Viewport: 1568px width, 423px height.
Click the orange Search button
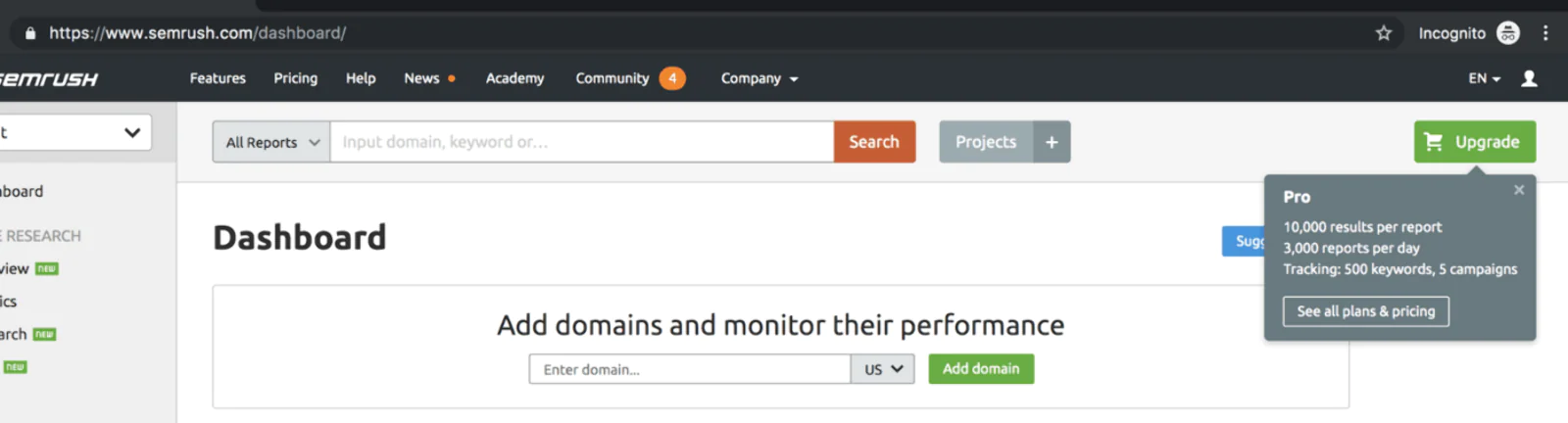[x=874, y=142]
